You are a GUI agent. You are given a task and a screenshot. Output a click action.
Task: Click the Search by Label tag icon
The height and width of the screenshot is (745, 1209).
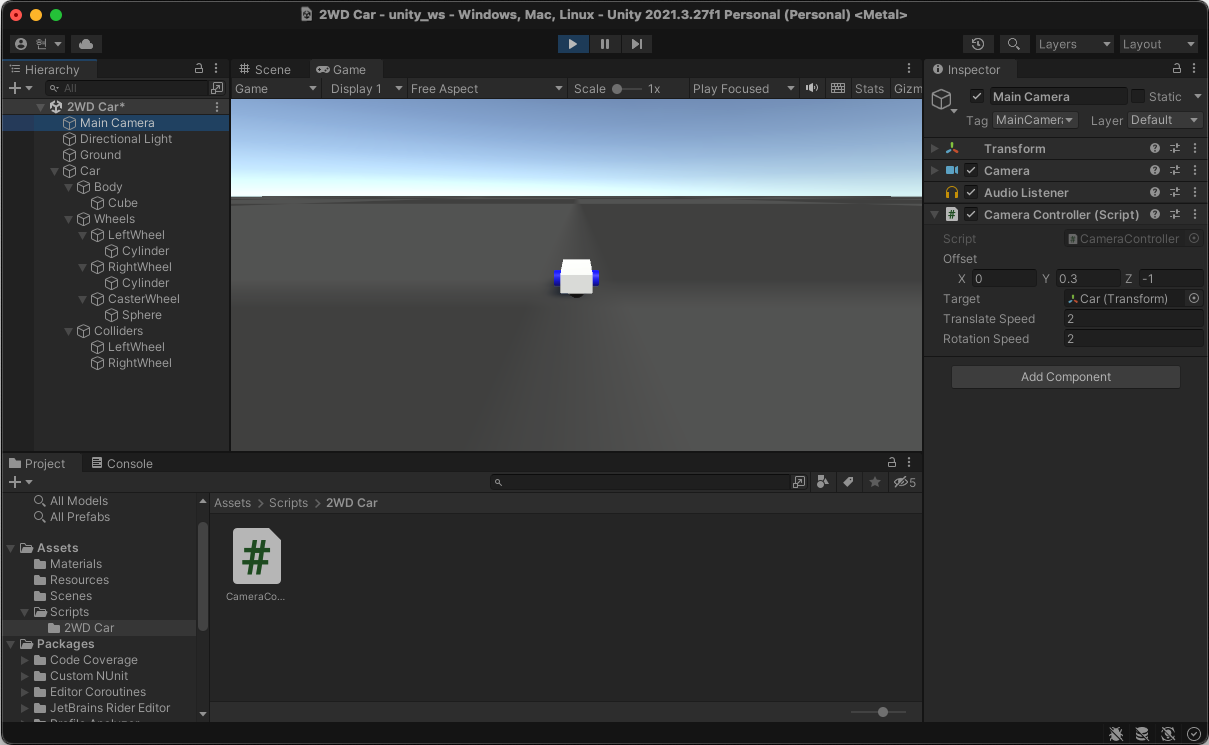(x=848, y=482)
